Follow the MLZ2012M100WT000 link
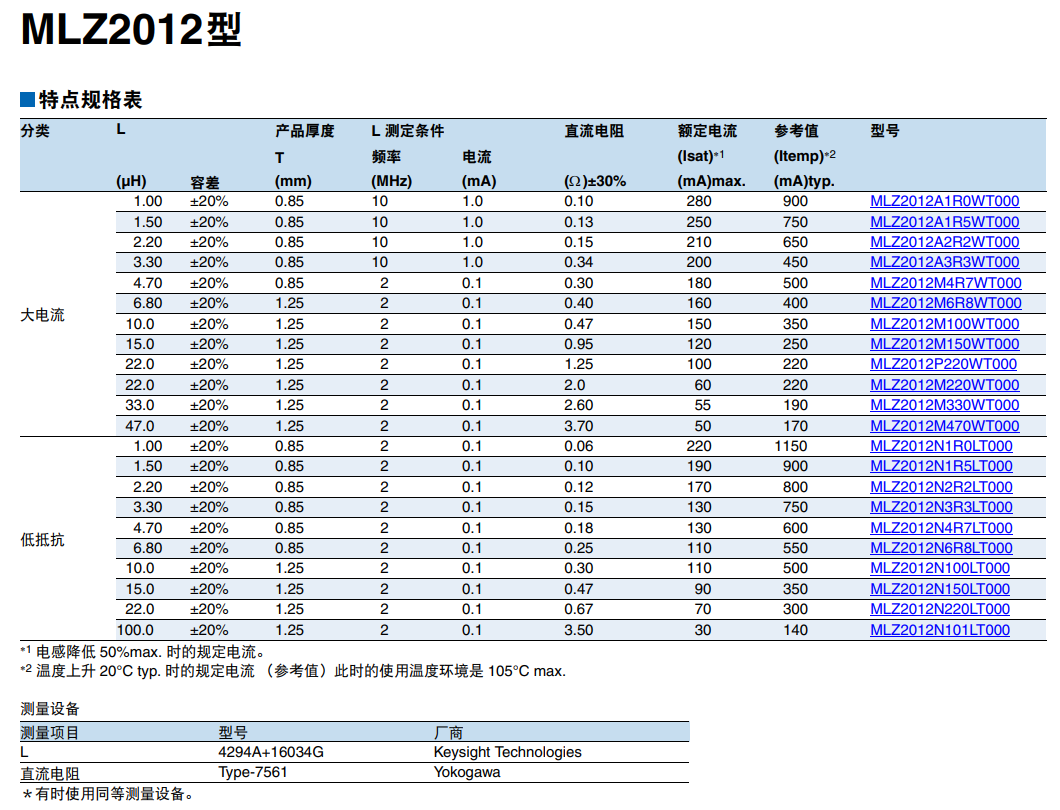1060x810 pixels. click(x=944, y=324)
